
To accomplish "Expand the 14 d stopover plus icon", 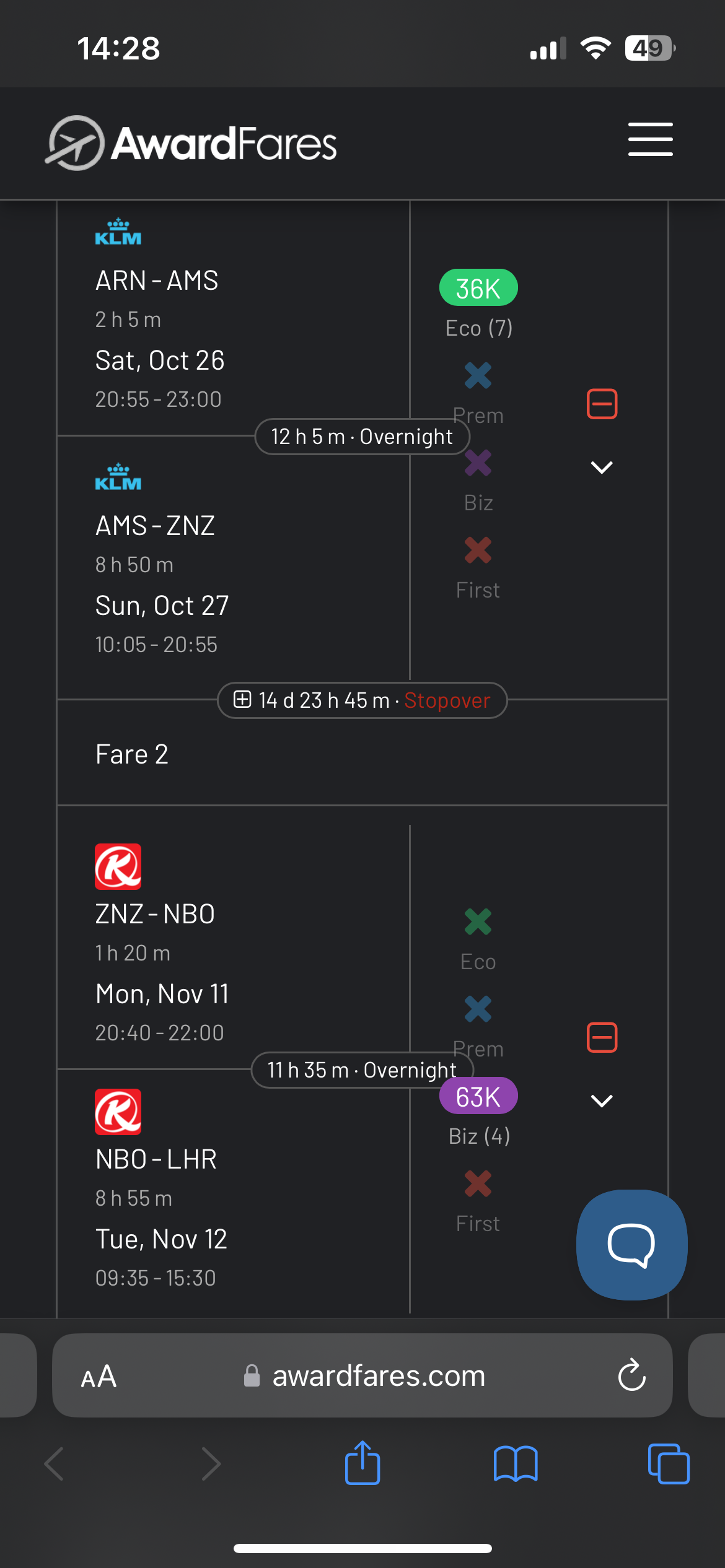I will [x=242, y=700].
